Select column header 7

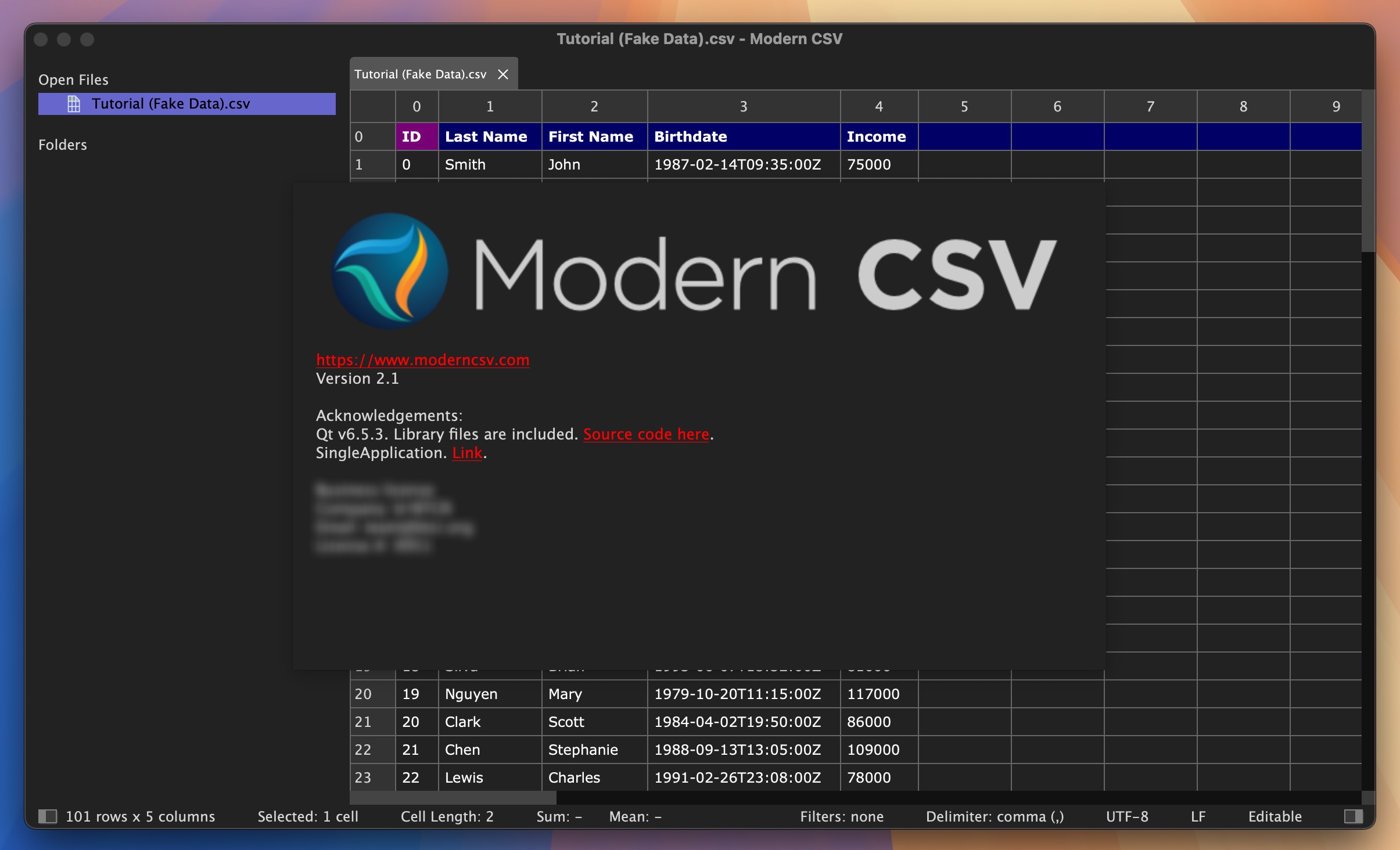(1151, 106)
